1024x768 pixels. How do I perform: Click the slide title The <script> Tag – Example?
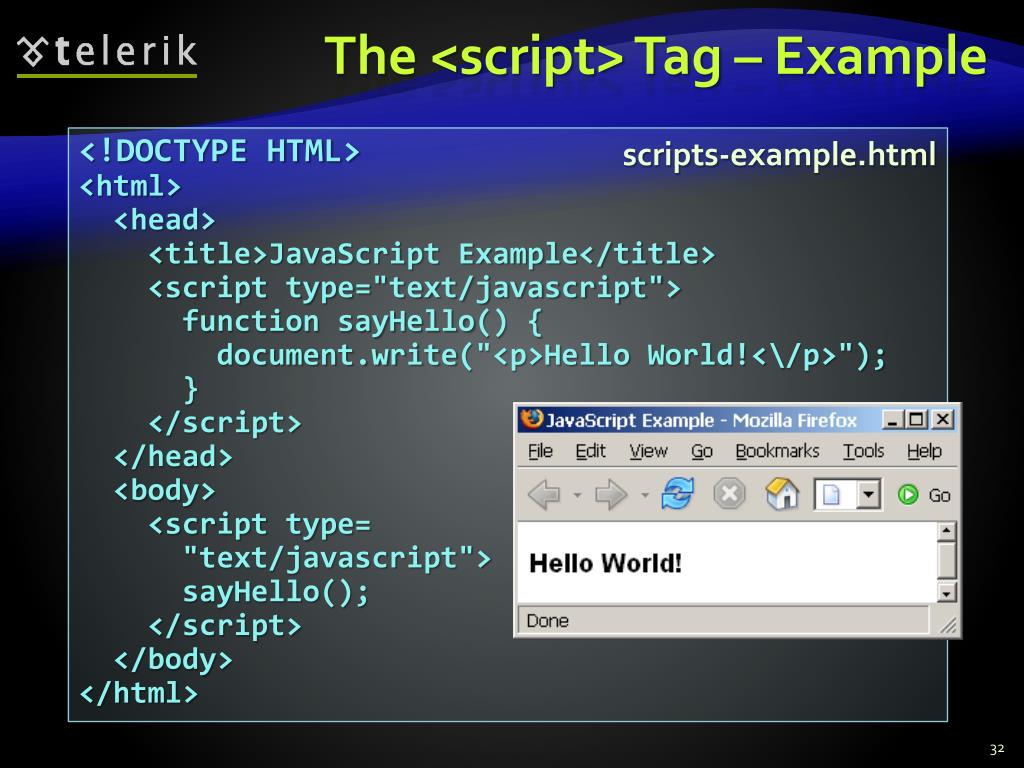tap(655, 57)
